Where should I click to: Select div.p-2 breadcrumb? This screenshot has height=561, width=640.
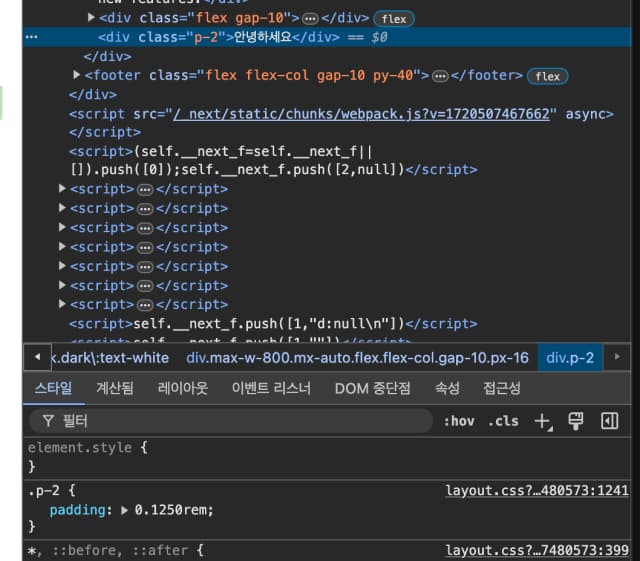[x=570, y=358]
